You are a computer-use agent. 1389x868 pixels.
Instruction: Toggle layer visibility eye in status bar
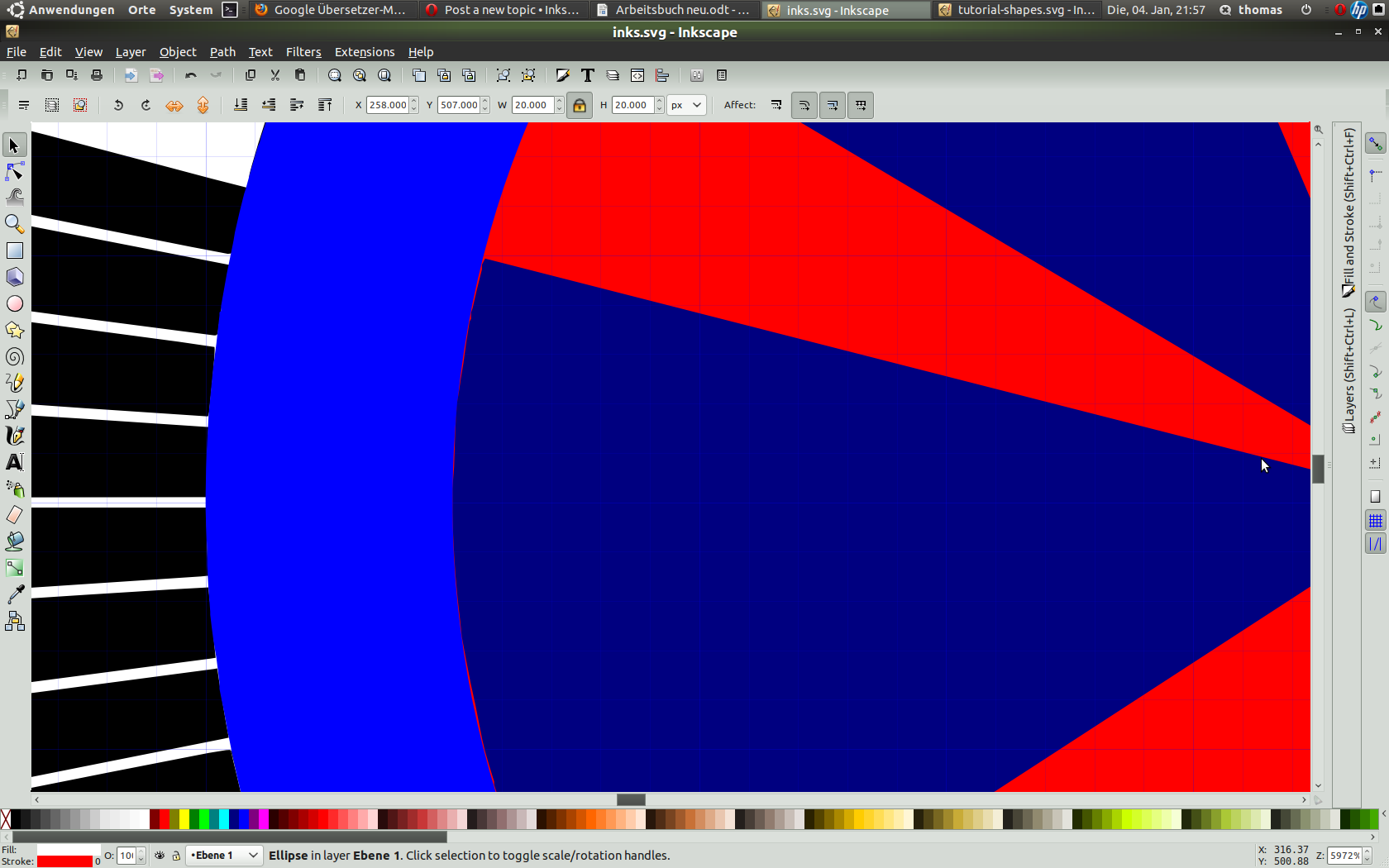click(x=160, y=856)
